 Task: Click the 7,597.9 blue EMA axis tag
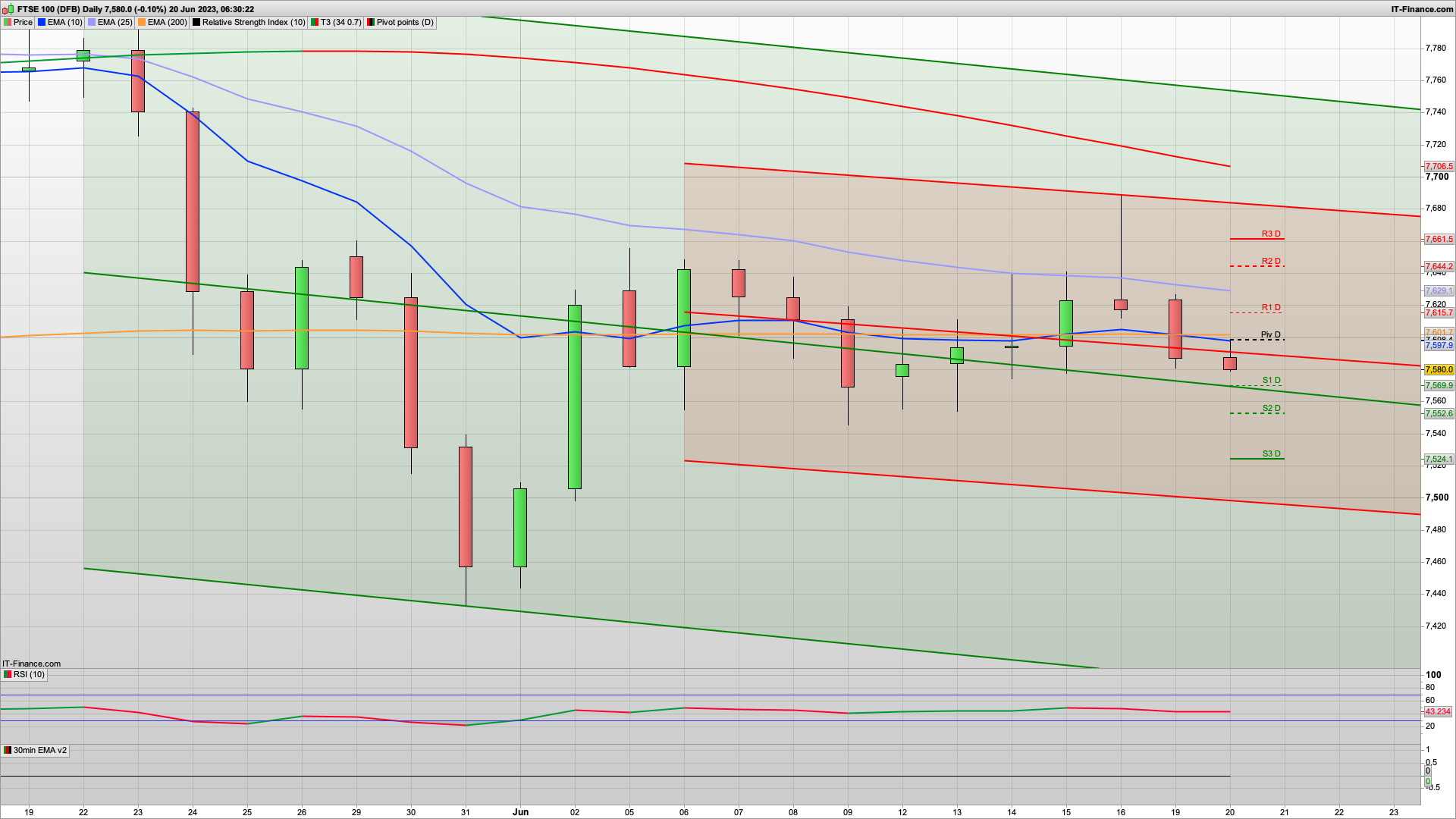(x=1439, y=345)
